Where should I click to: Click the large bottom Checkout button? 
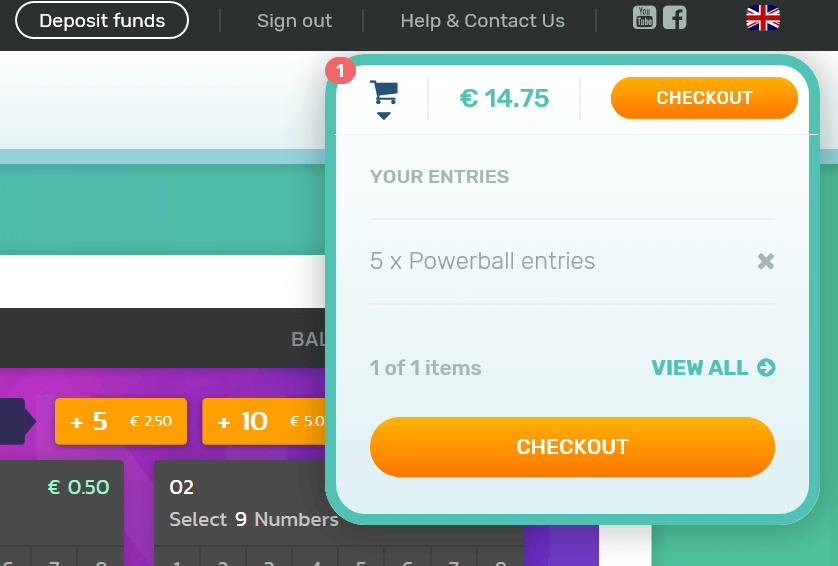tap(572, 447)
